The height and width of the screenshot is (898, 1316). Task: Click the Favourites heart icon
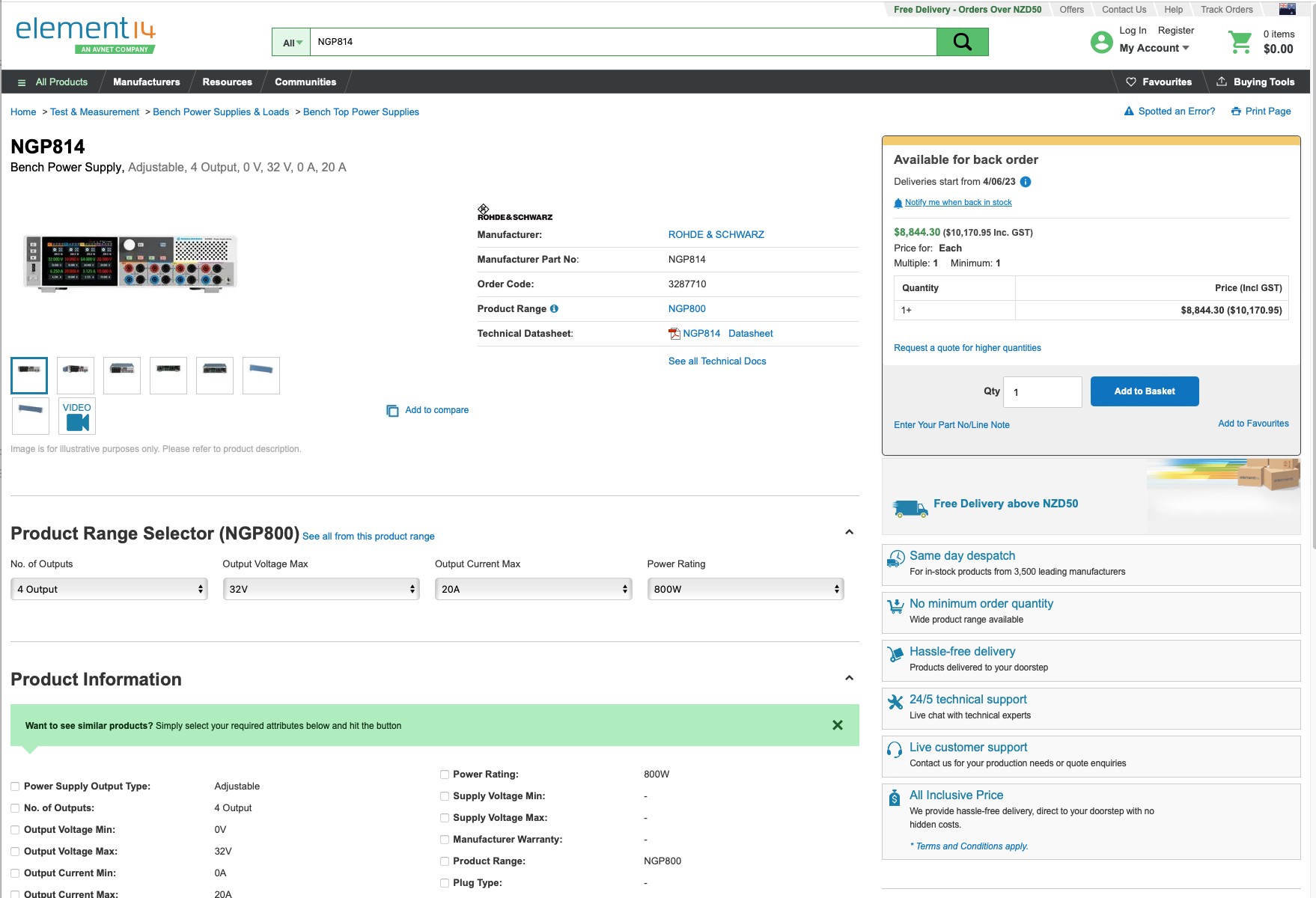pyautogui.click(x=1131, y=82)
